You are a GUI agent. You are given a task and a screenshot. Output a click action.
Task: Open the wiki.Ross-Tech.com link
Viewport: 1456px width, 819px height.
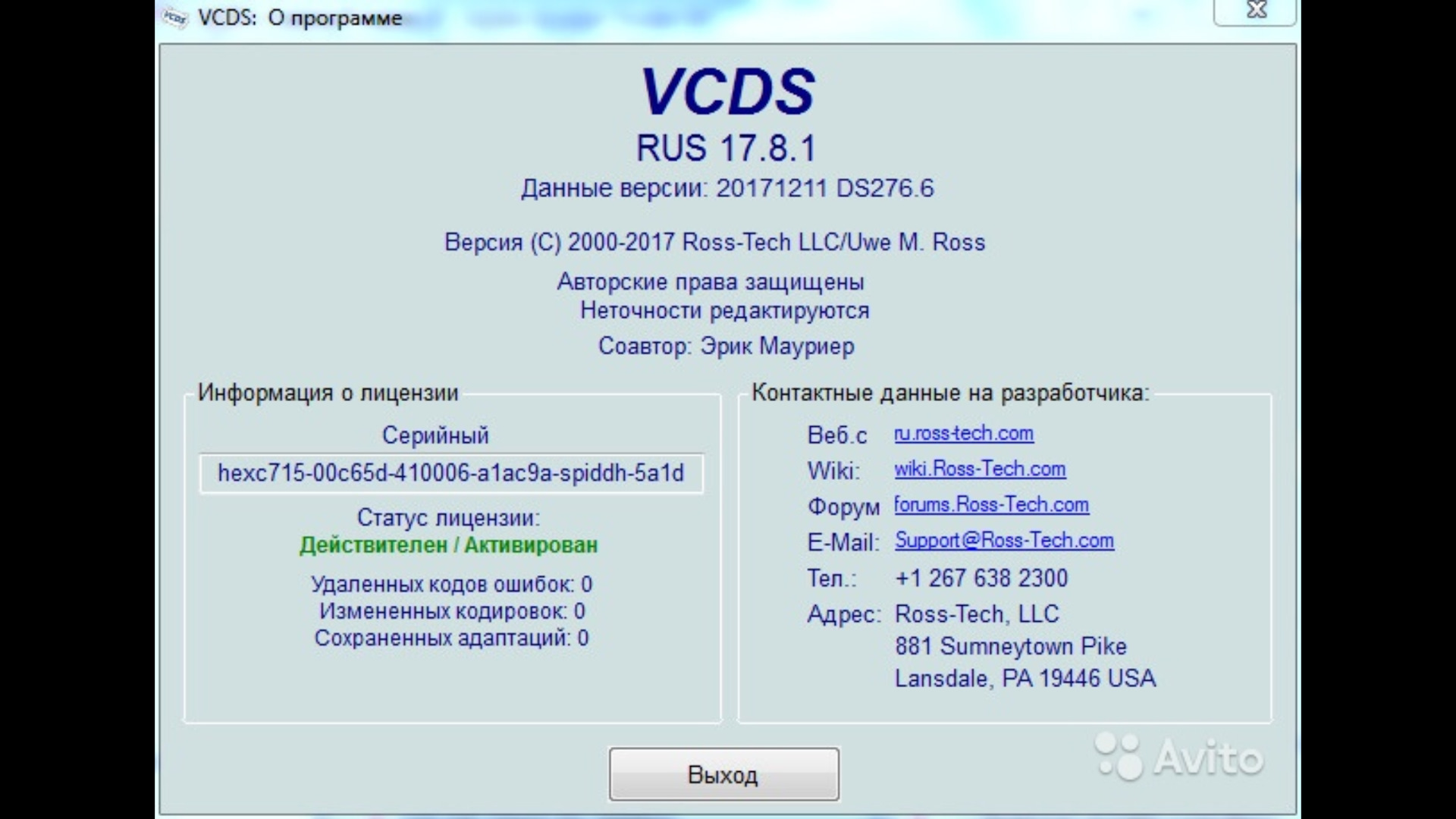(x=980, y=469)
